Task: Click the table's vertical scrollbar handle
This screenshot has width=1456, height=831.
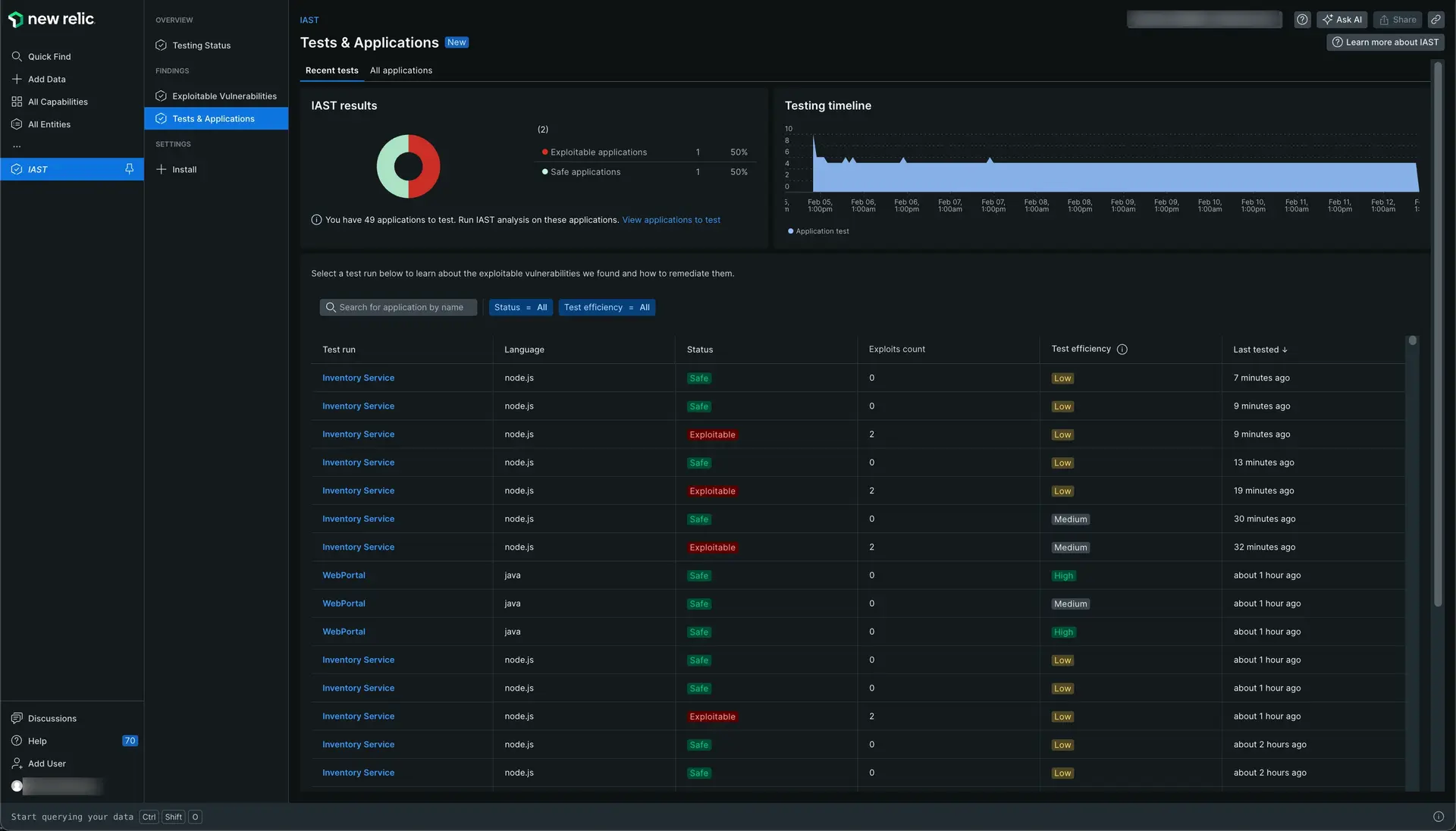Action: [x=1412, y=340]
